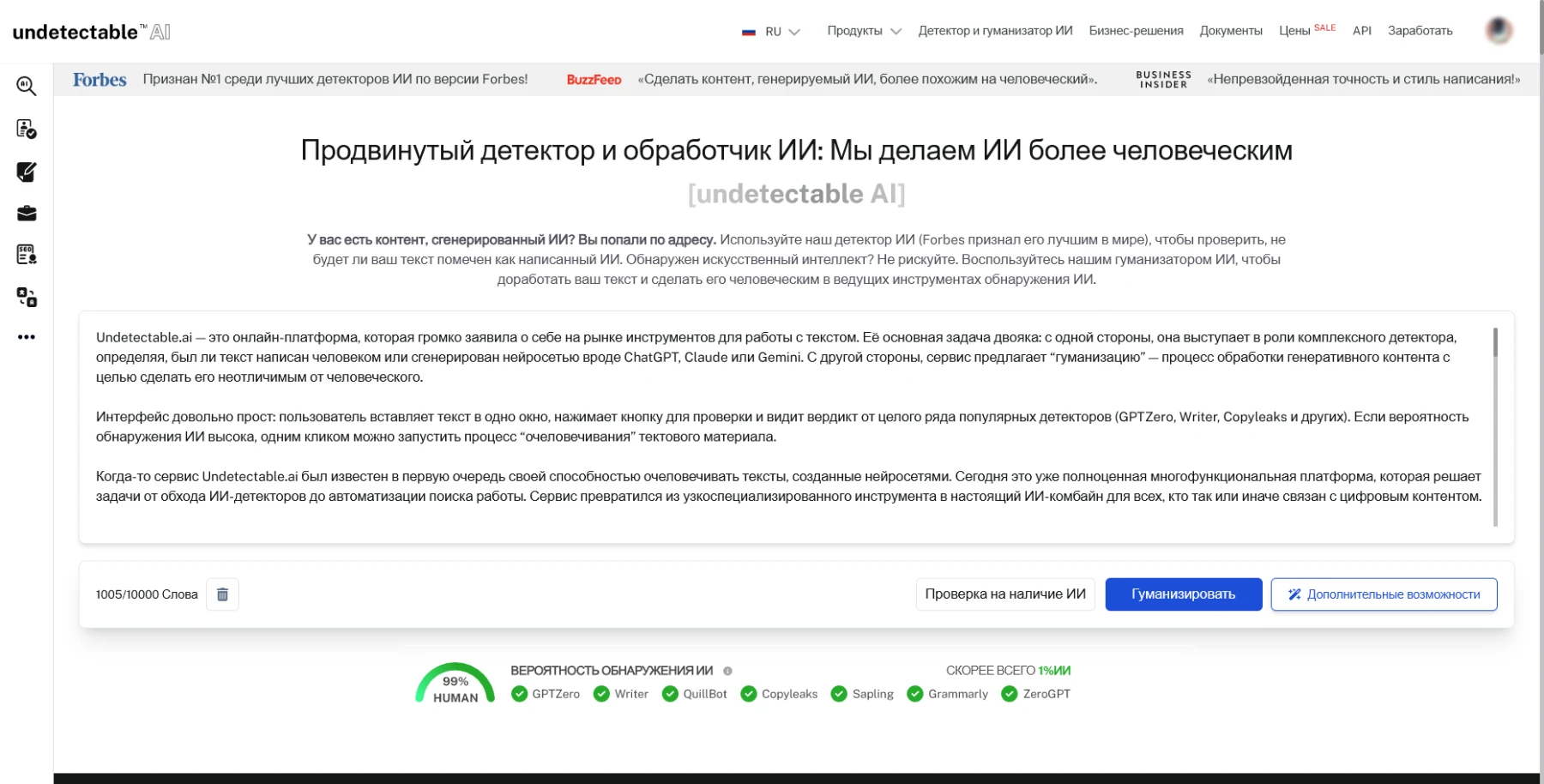Open the Документы menu item
The image size is (1544, 784).
[1233, 31]
